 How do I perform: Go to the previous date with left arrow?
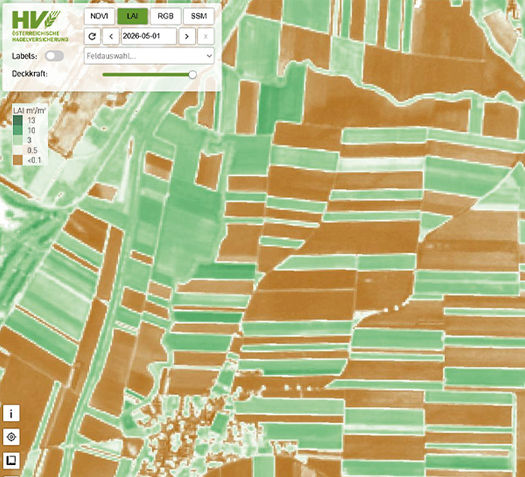(111, 36)
